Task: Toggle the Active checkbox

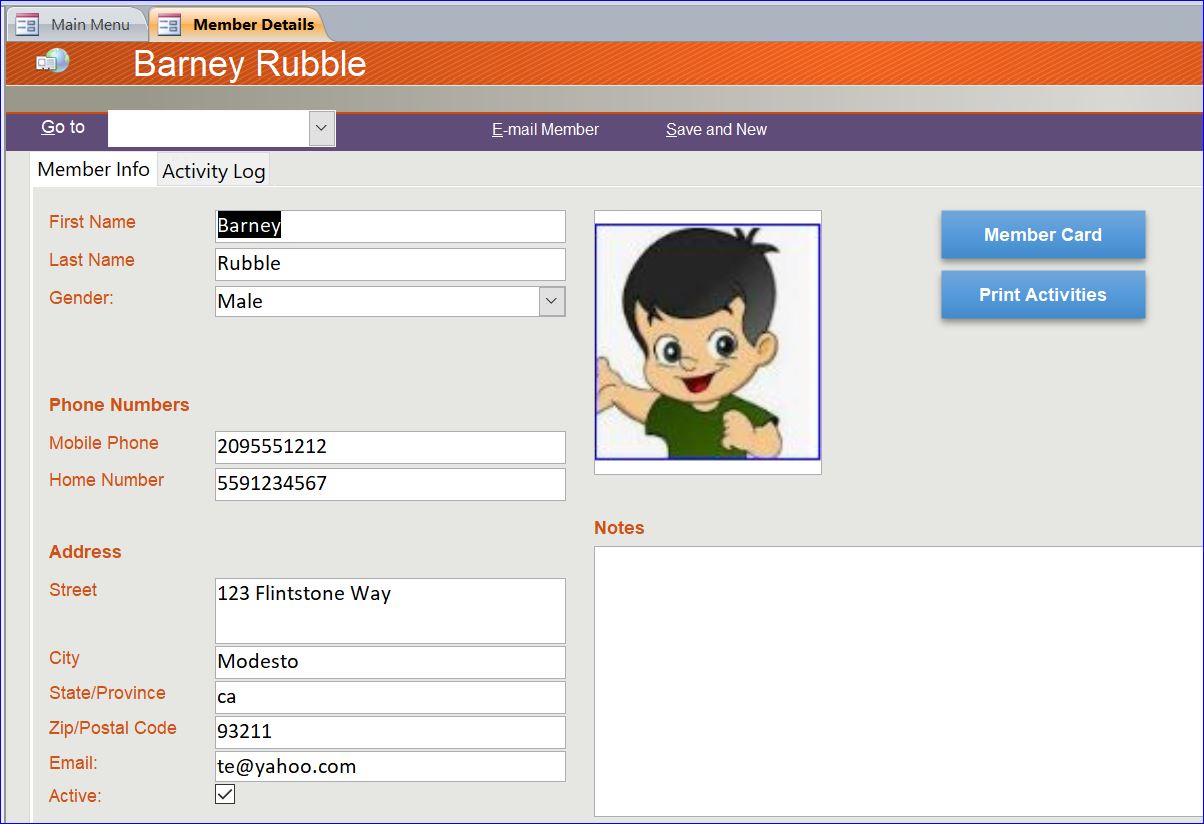Action: click(x=225, y=794)
